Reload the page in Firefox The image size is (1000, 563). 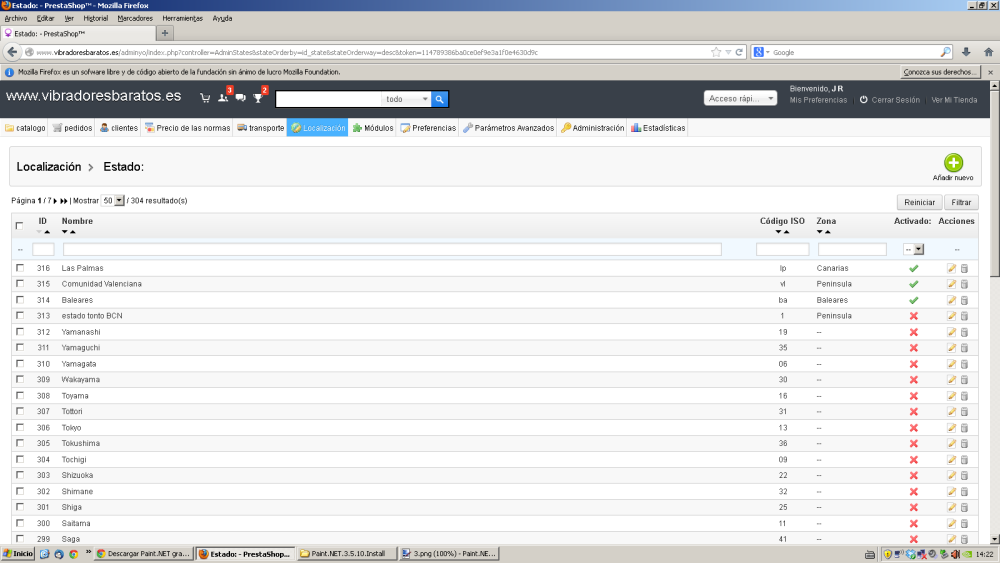tap(739, 52)
